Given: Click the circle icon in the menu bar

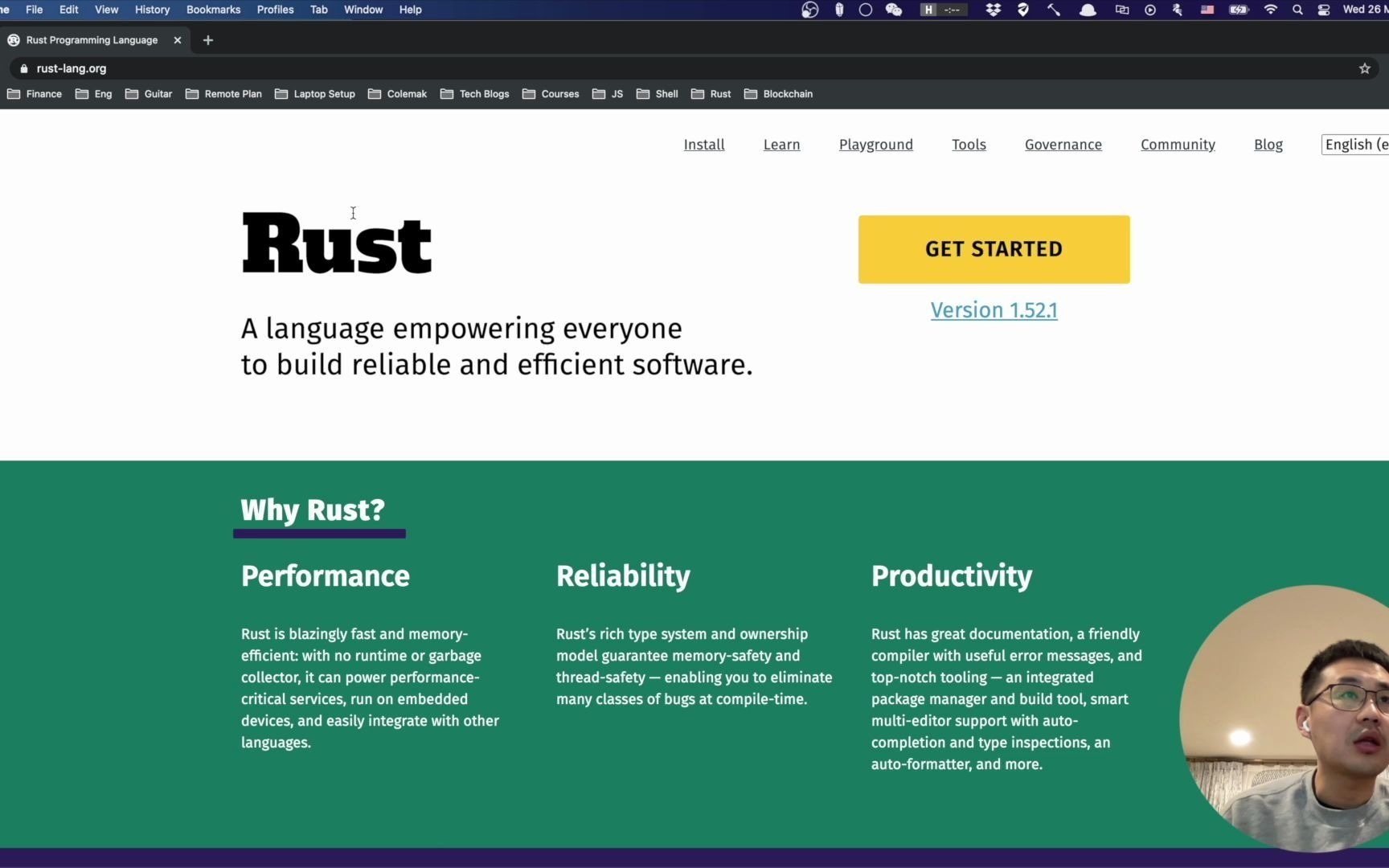Looking at the screenshot, I should coord(866,10).
